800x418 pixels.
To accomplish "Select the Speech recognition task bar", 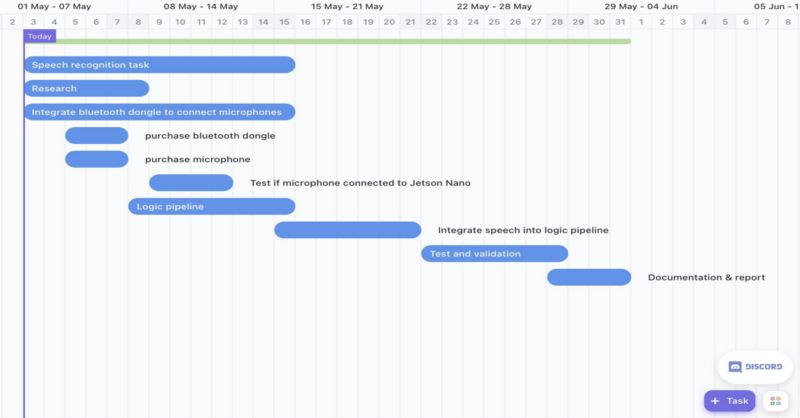I will (160, 65).
